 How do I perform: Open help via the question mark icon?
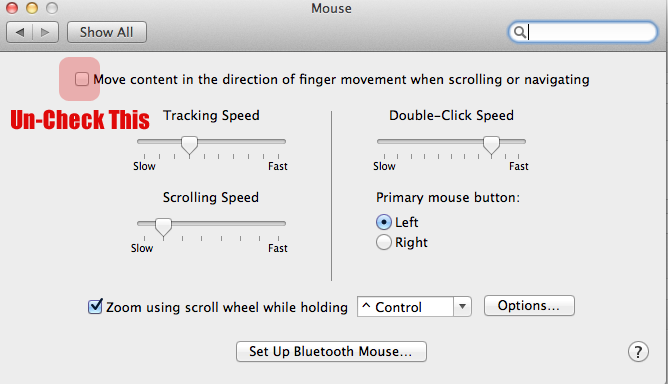point(638,352)
